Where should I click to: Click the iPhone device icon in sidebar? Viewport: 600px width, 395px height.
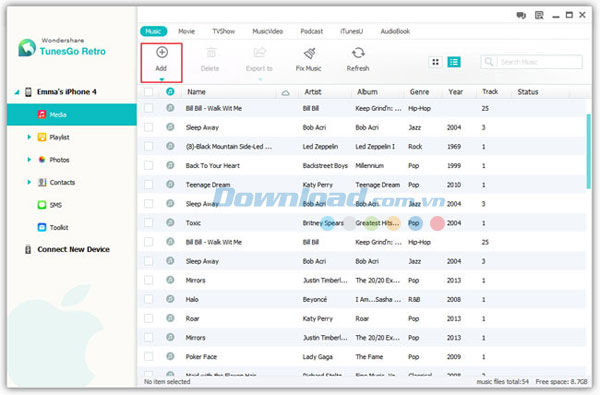click(28, 92)
